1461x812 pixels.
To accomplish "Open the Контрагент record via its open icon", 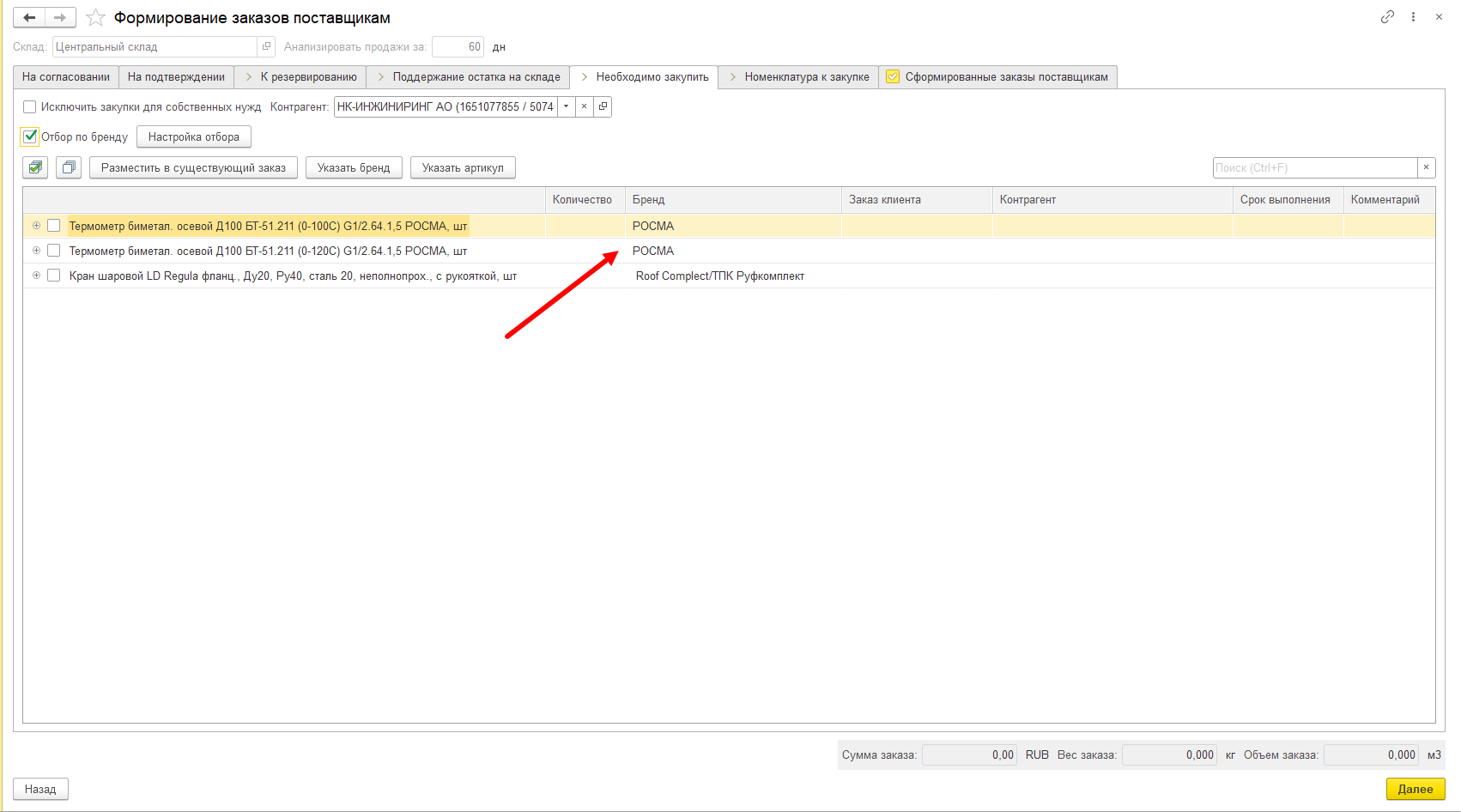I will [603, 106].
